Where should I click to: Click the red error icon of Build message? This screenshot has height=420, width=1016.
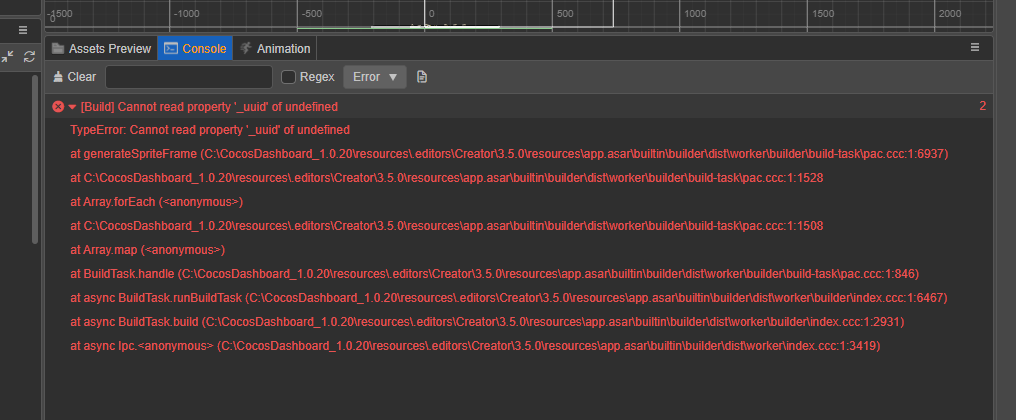(x=58, y=106)
